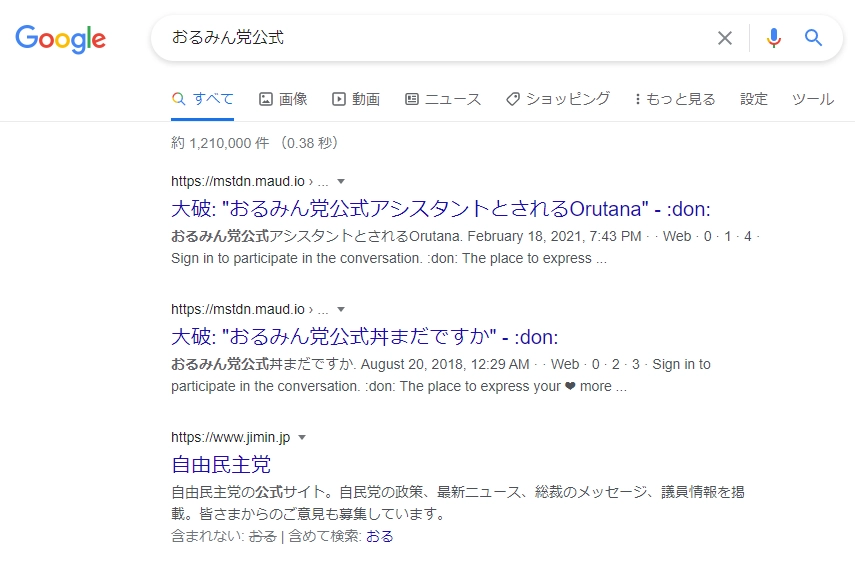This screenshot has width=855, height=568.
Task: Click the おる include-search link
Action: tap(380, 536)
